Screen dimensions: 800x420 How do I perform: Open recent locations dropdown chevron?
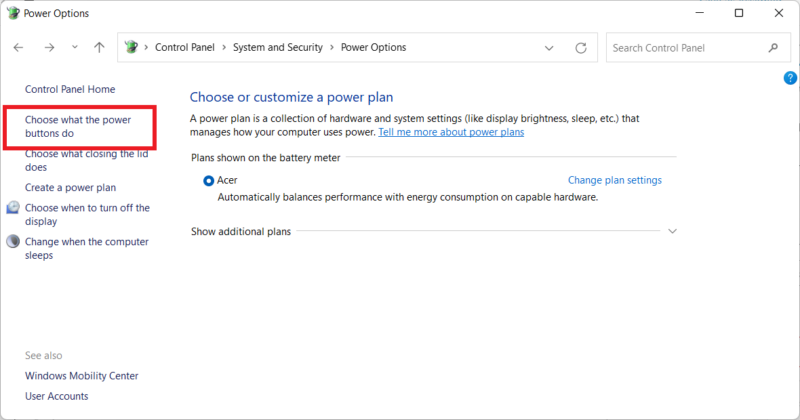[x=74, y=47]
